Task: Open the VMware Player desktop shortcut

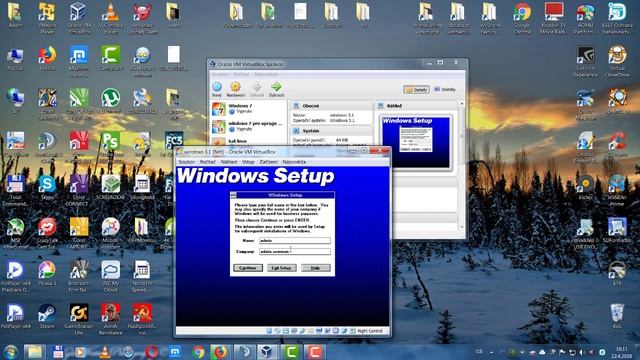Action: click(x=47, y=17)
